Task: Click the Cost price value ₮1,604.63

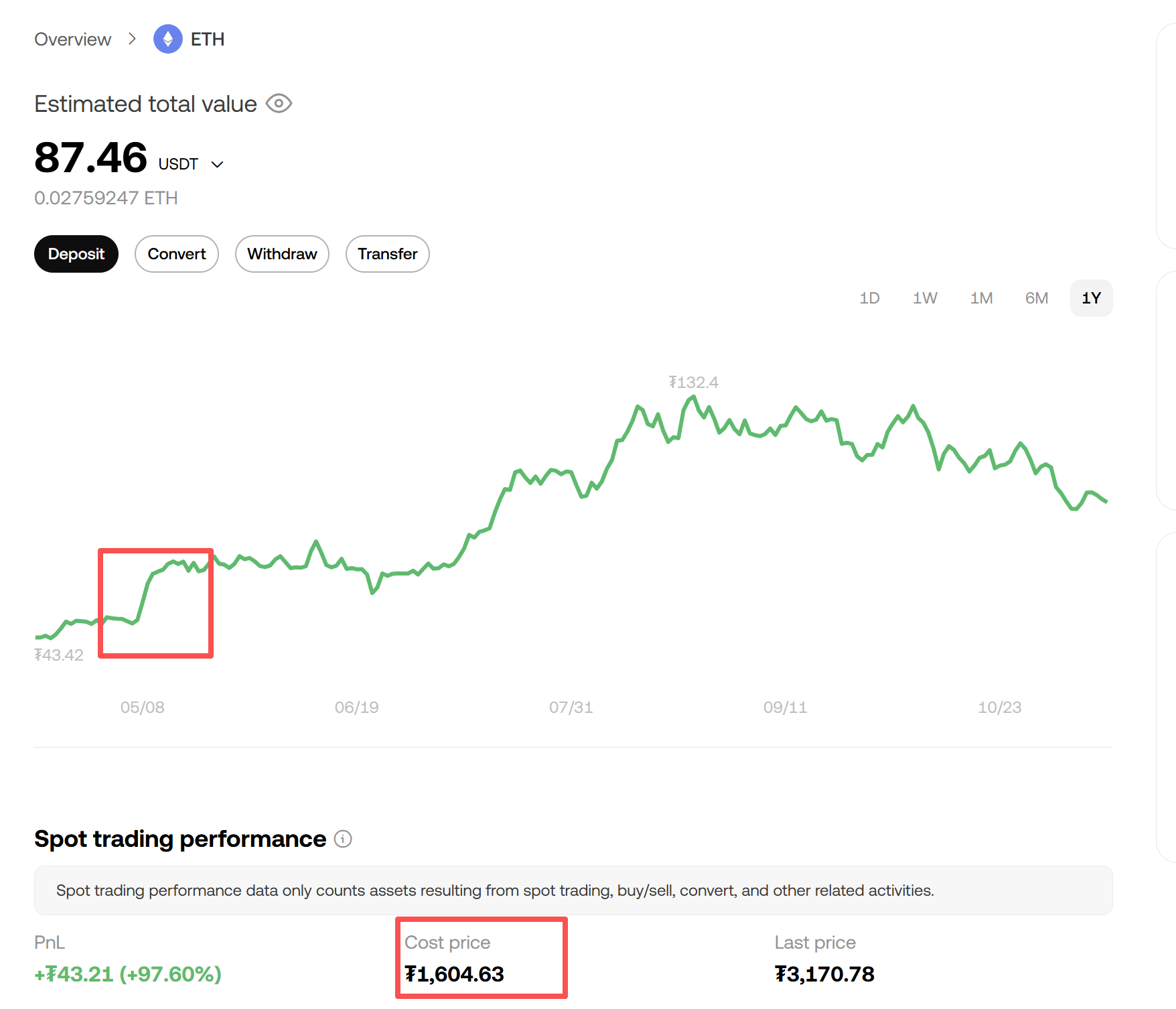Action: (x=455, y=973)
